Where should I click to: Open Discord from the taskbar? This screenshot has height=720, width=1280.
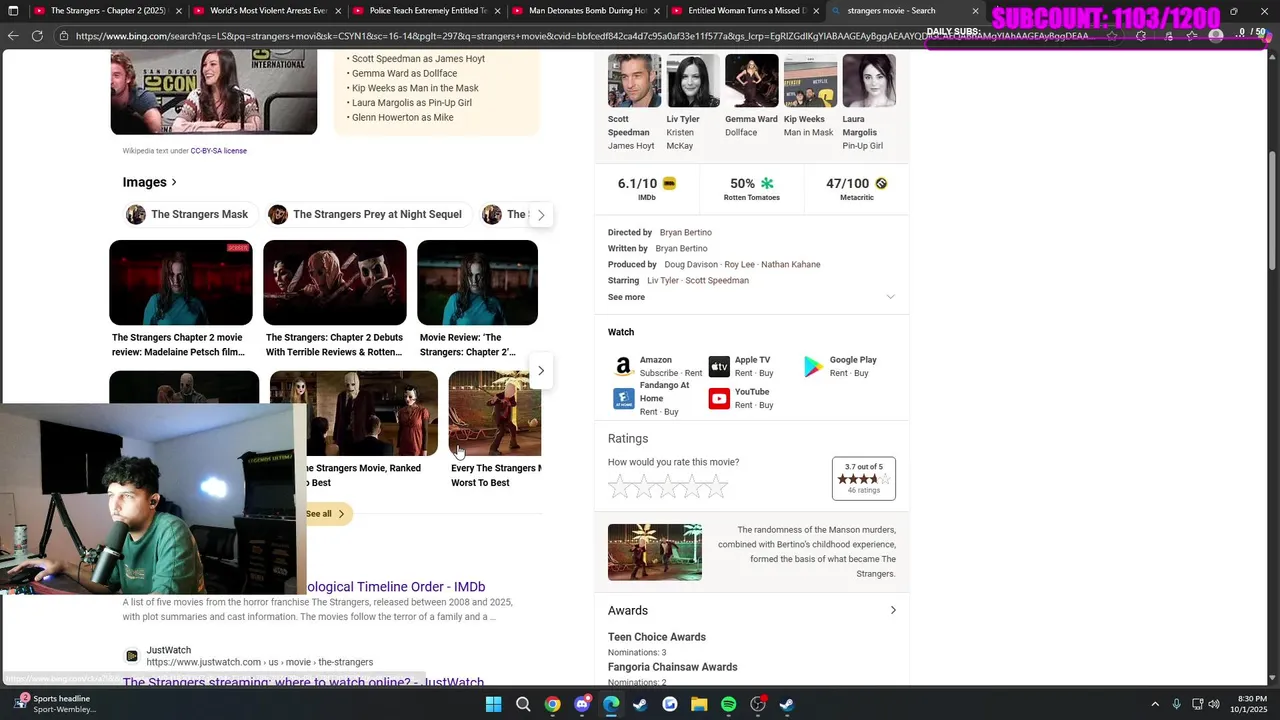582,704
